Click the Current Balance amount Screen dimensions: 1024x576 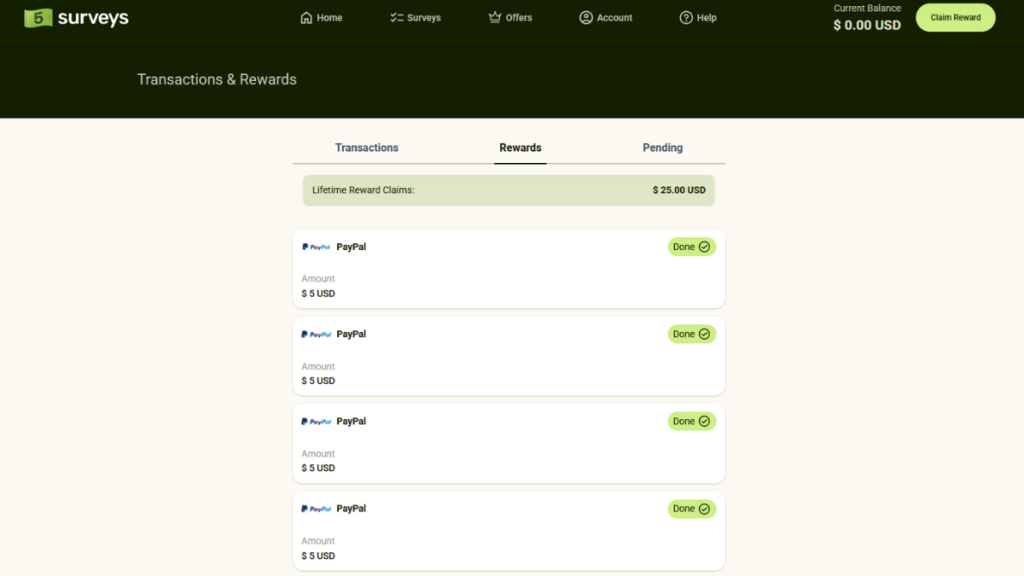click(867, 25)
